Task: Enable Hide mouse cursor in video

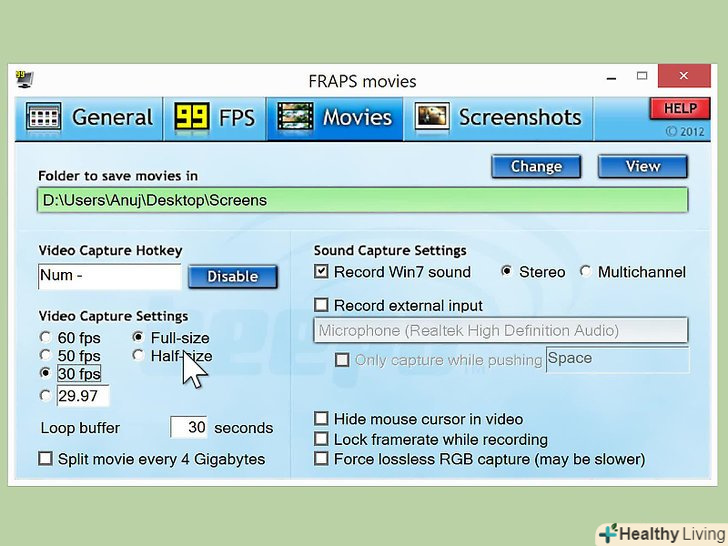Action: [x=321, y=419]
